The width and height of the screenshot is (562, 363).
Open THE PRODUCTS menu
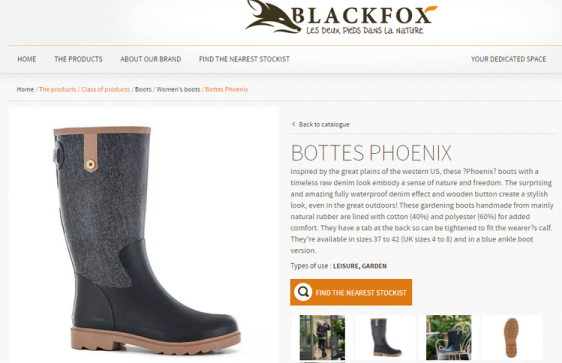[78, 59]
